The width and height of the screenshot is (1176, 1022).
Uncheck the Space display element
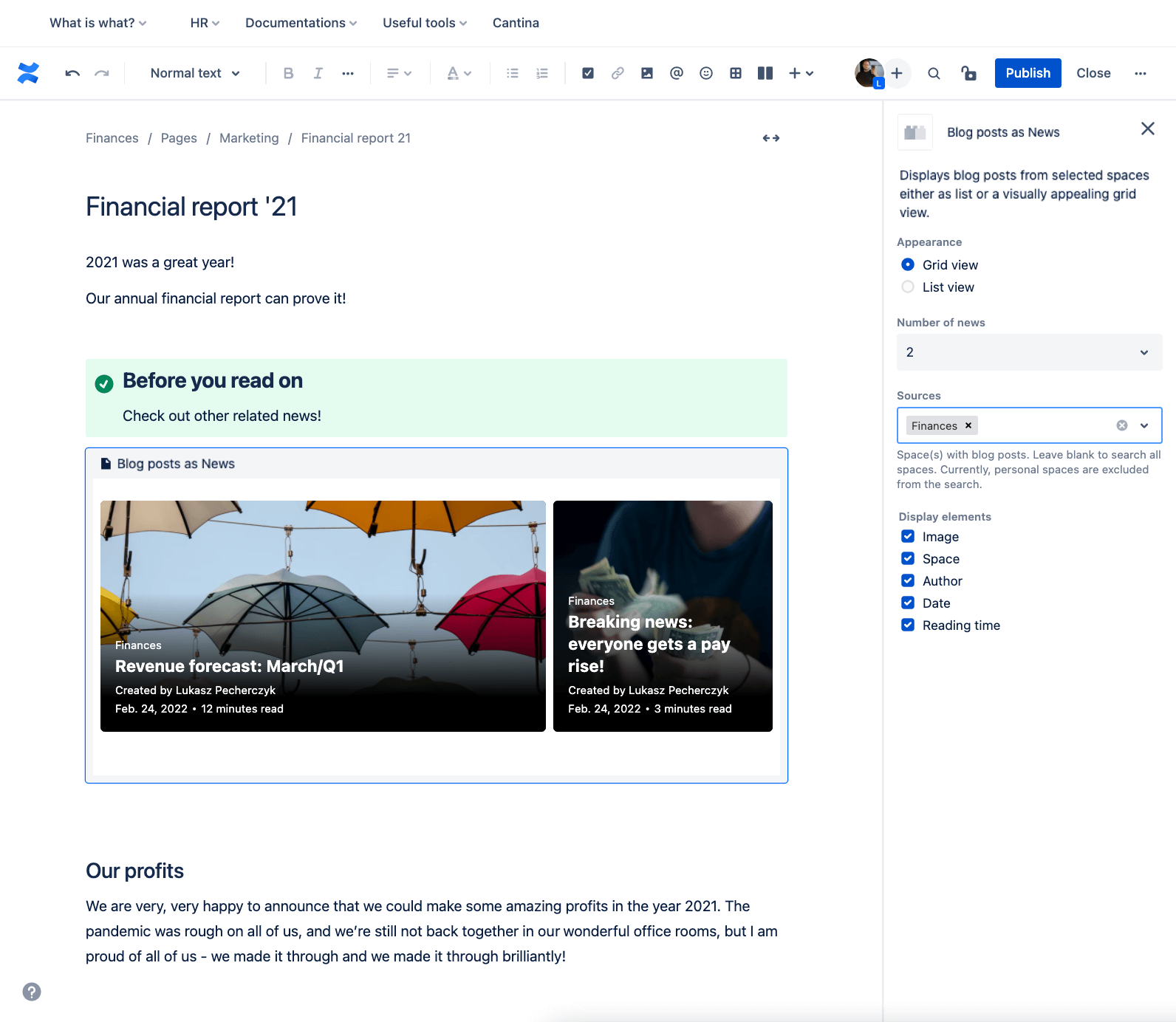[x=908, y=558]
